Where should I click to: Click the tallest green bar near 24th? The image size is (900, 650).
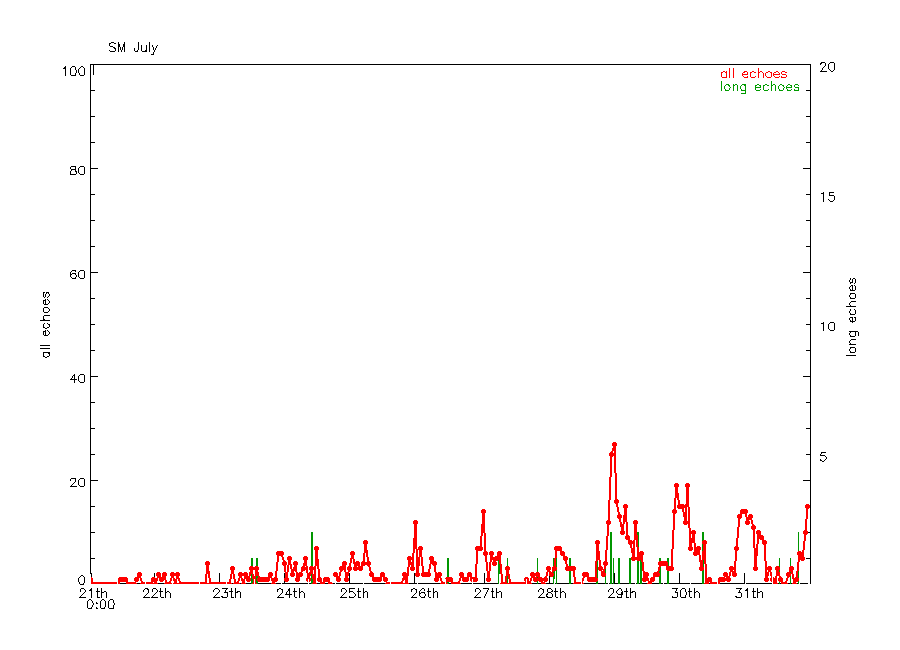312,558
